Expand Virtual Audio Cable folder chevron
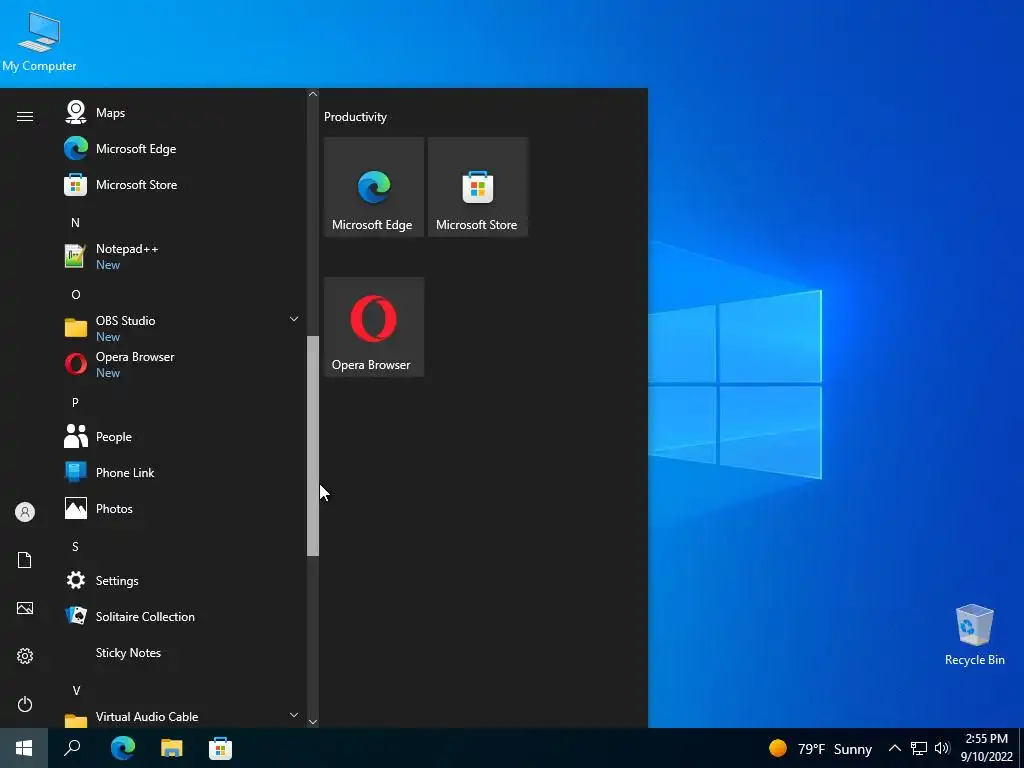The height and width of the screenshot is (768, 1024). (x=294, y=716)
